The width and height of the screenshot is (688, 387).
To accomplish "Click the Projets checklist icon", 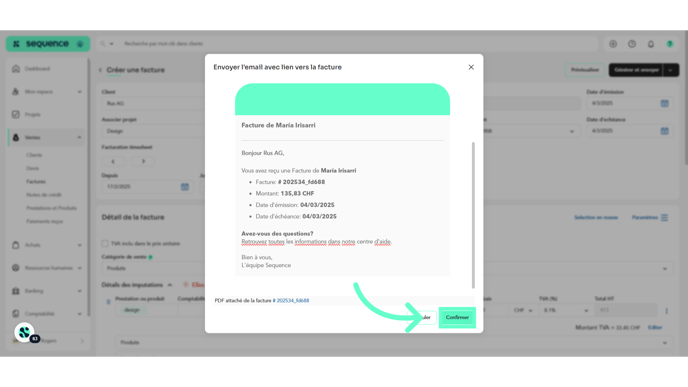I will click(16, 115).
